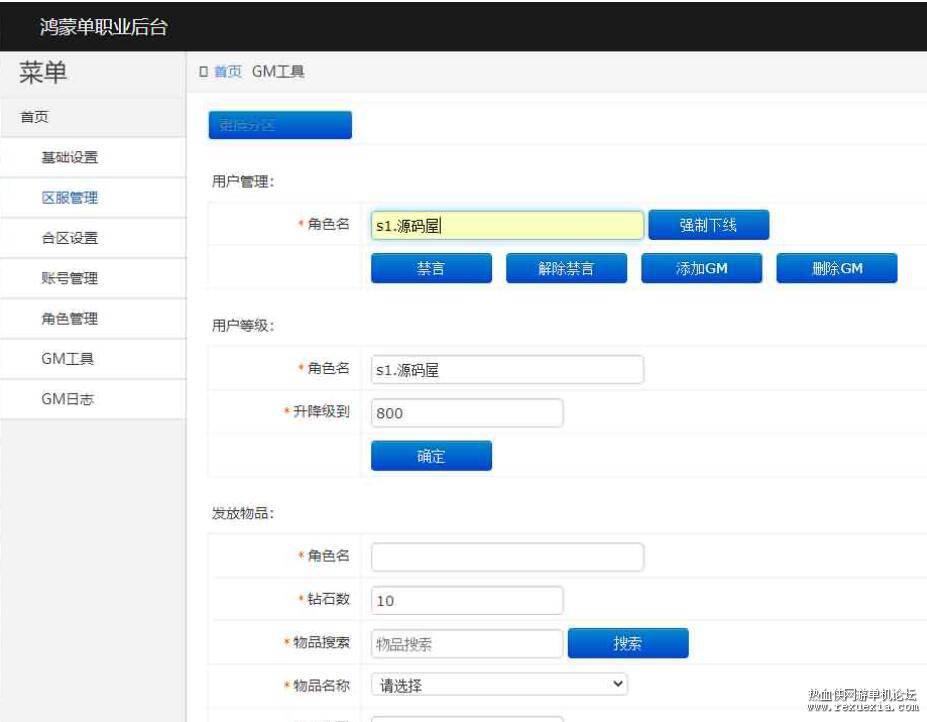The width and height of the screenshot is (927, 722).
Task: Open 基础设置 in the sidebar menu
Action: 70,157
